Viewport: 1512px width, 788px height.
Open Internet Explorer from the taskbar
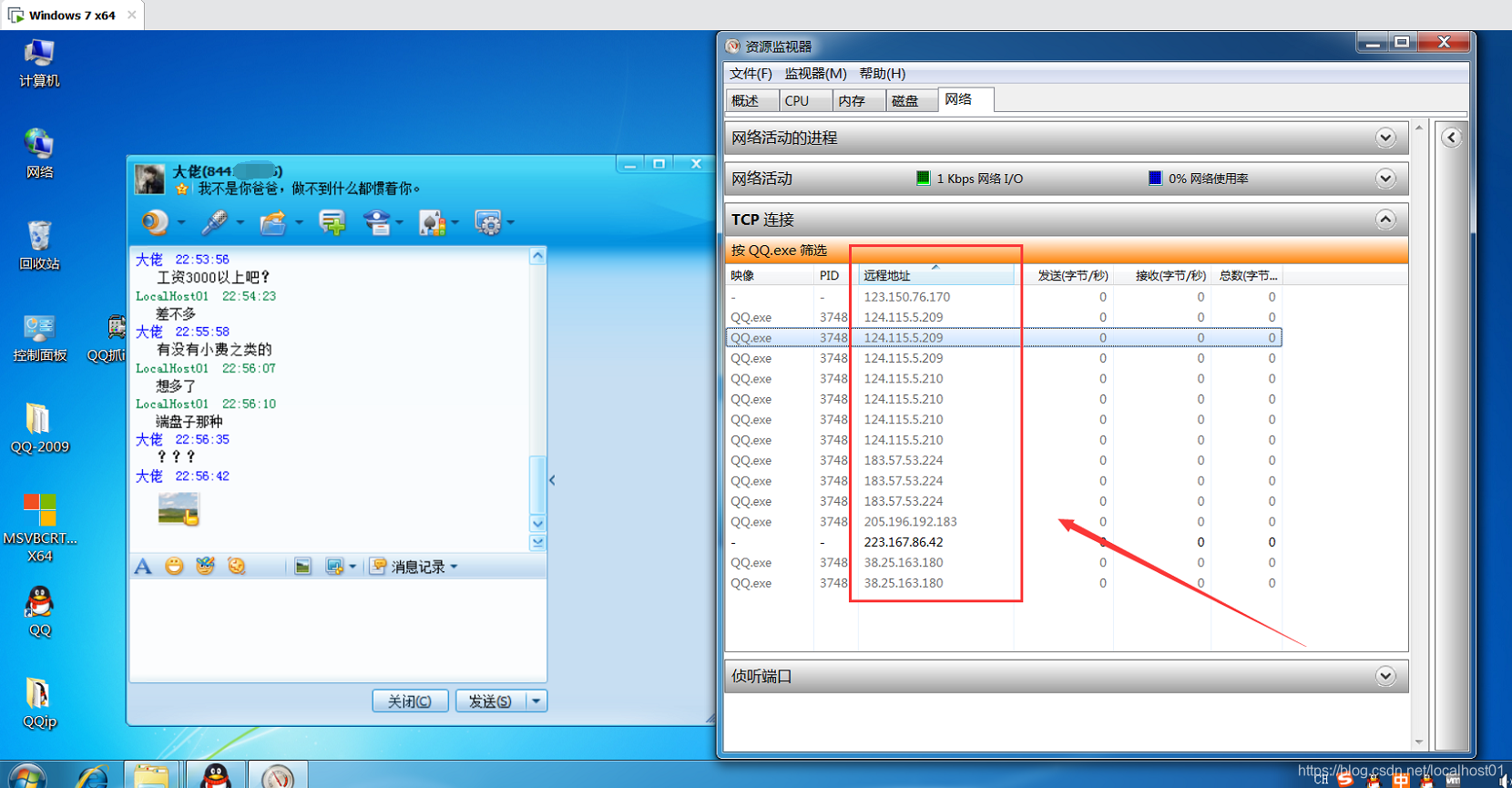92,776
